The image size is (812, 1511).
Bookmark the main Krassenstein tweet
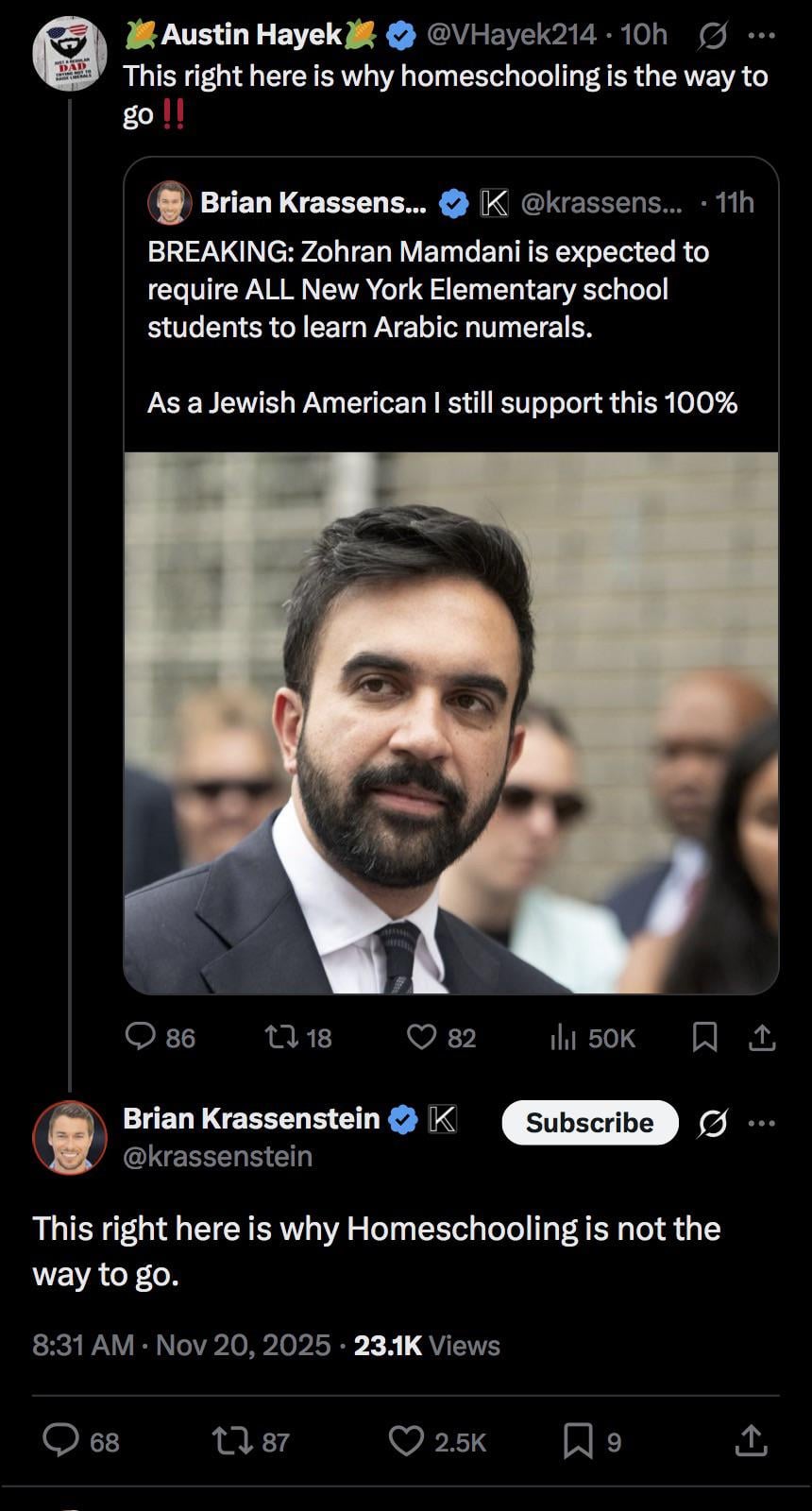click(577, 1441)
